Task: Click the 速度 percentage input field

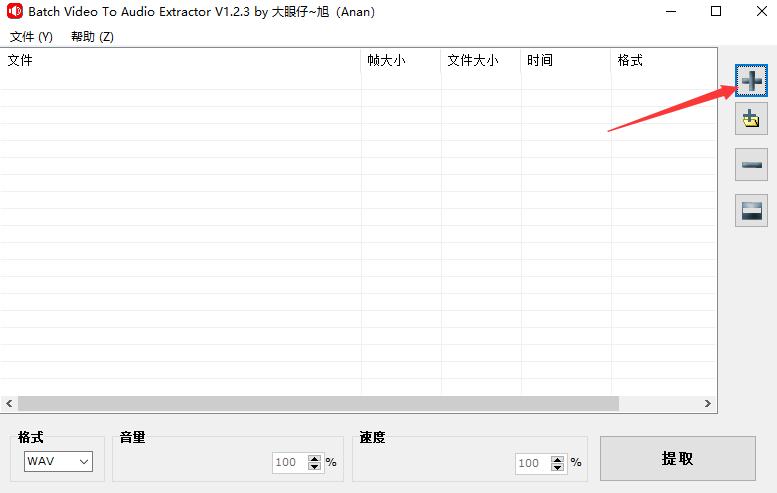Action: point(533,464)
